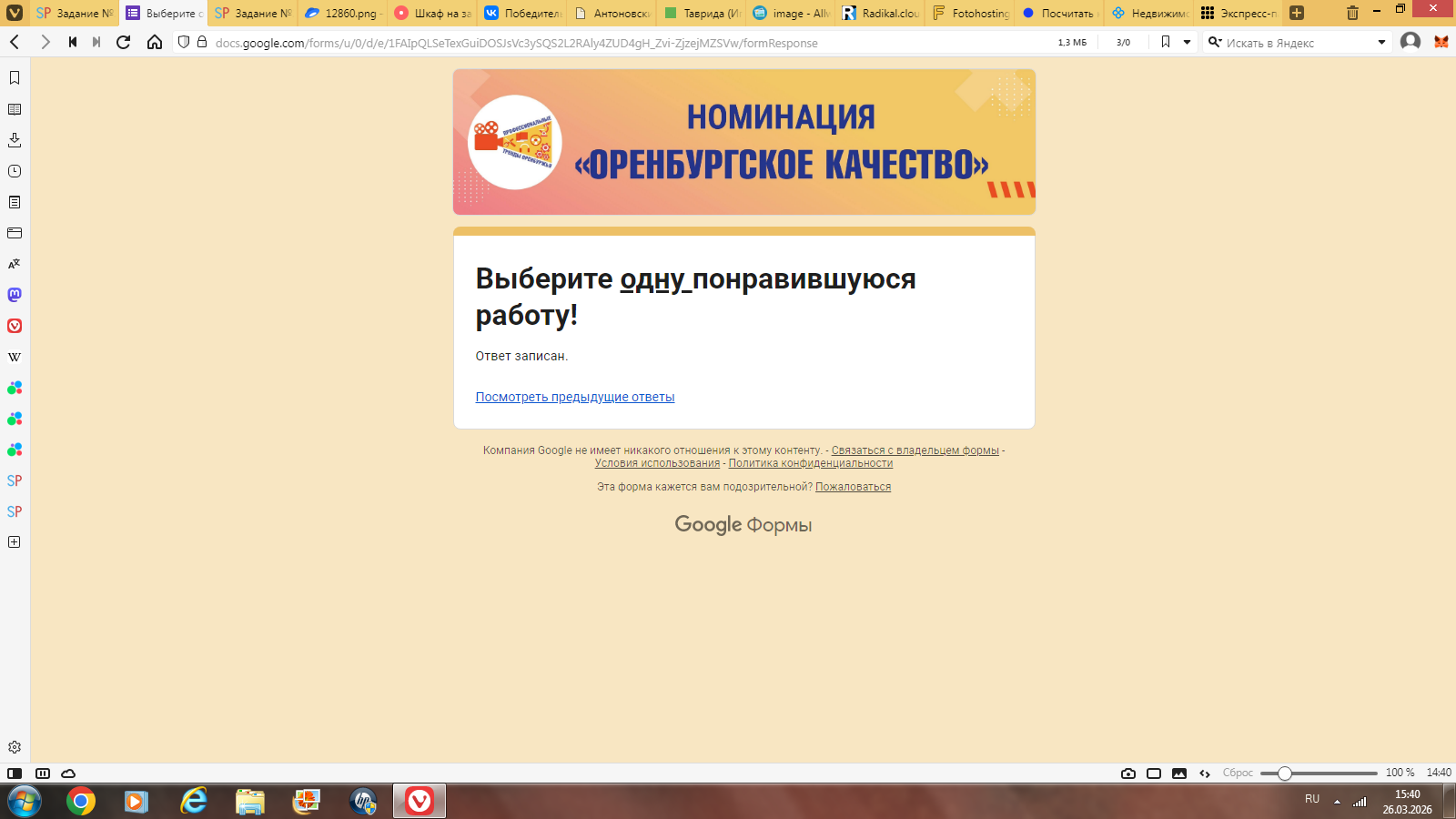Open the Mastodon web panel
1456x819 pixels.
tap(15, 295)
